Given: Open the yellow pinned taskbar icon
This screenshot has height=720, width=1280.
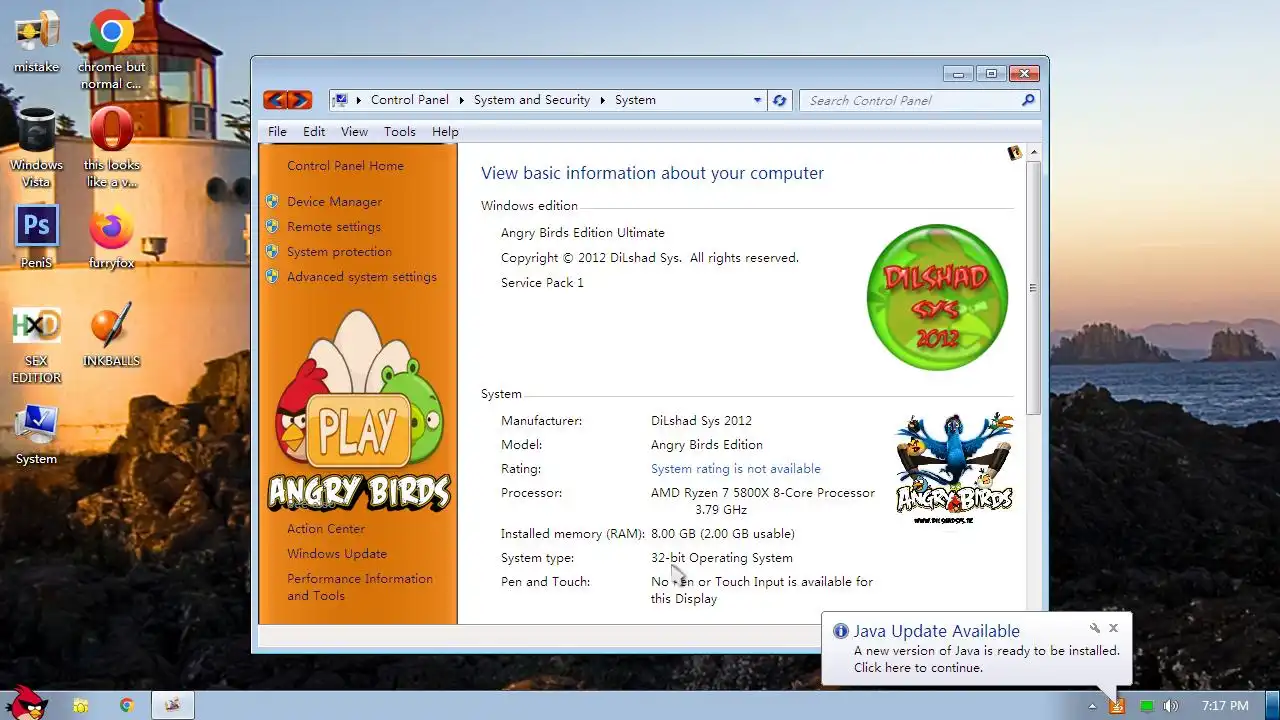Looking at the screenshot, I should pyautogui.click(x=81, y=705).
